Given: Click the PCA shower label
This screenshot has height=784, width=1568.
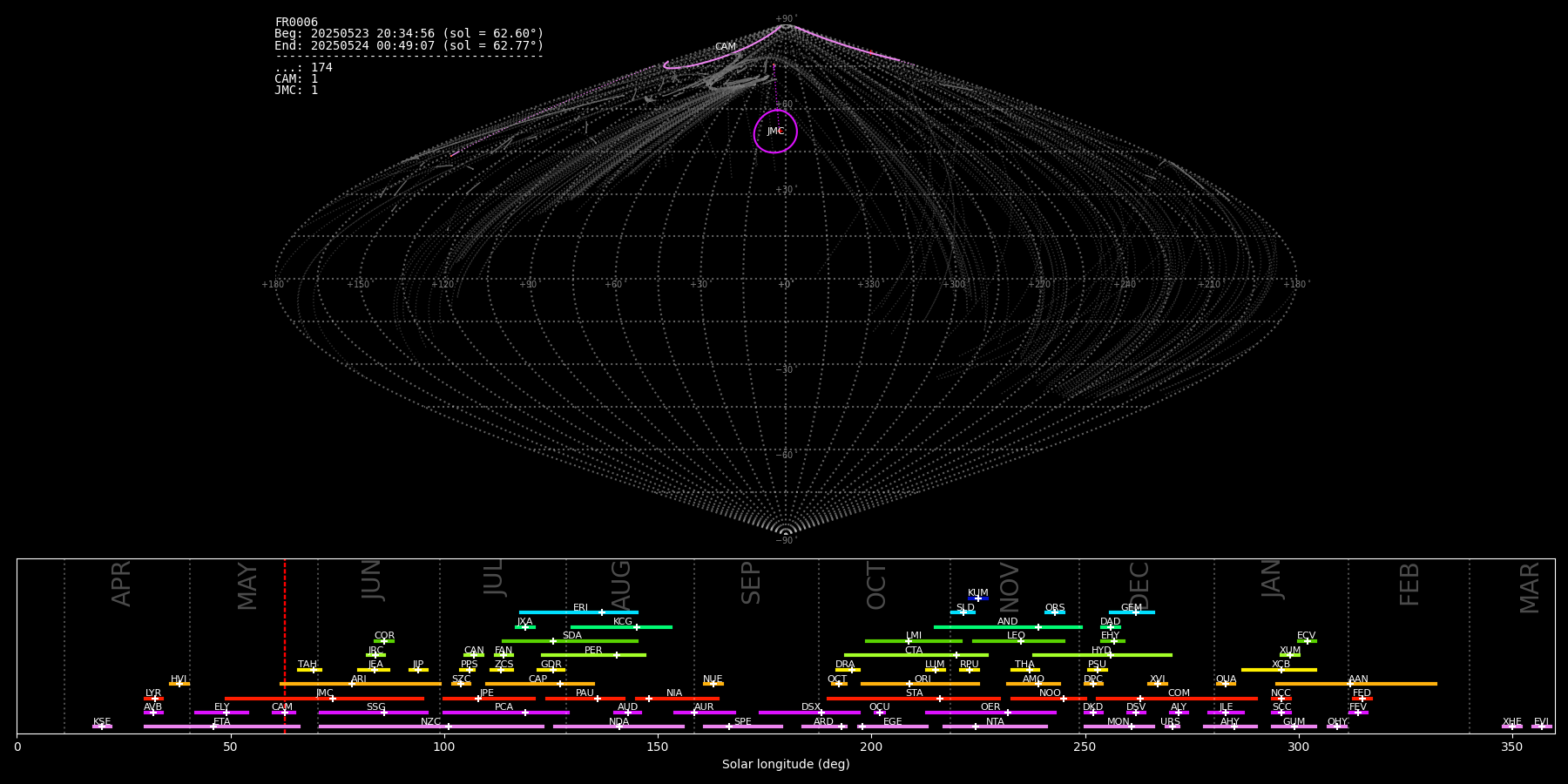Looking at the screenshot, I should pyautogui.click(x=504, y=707).
